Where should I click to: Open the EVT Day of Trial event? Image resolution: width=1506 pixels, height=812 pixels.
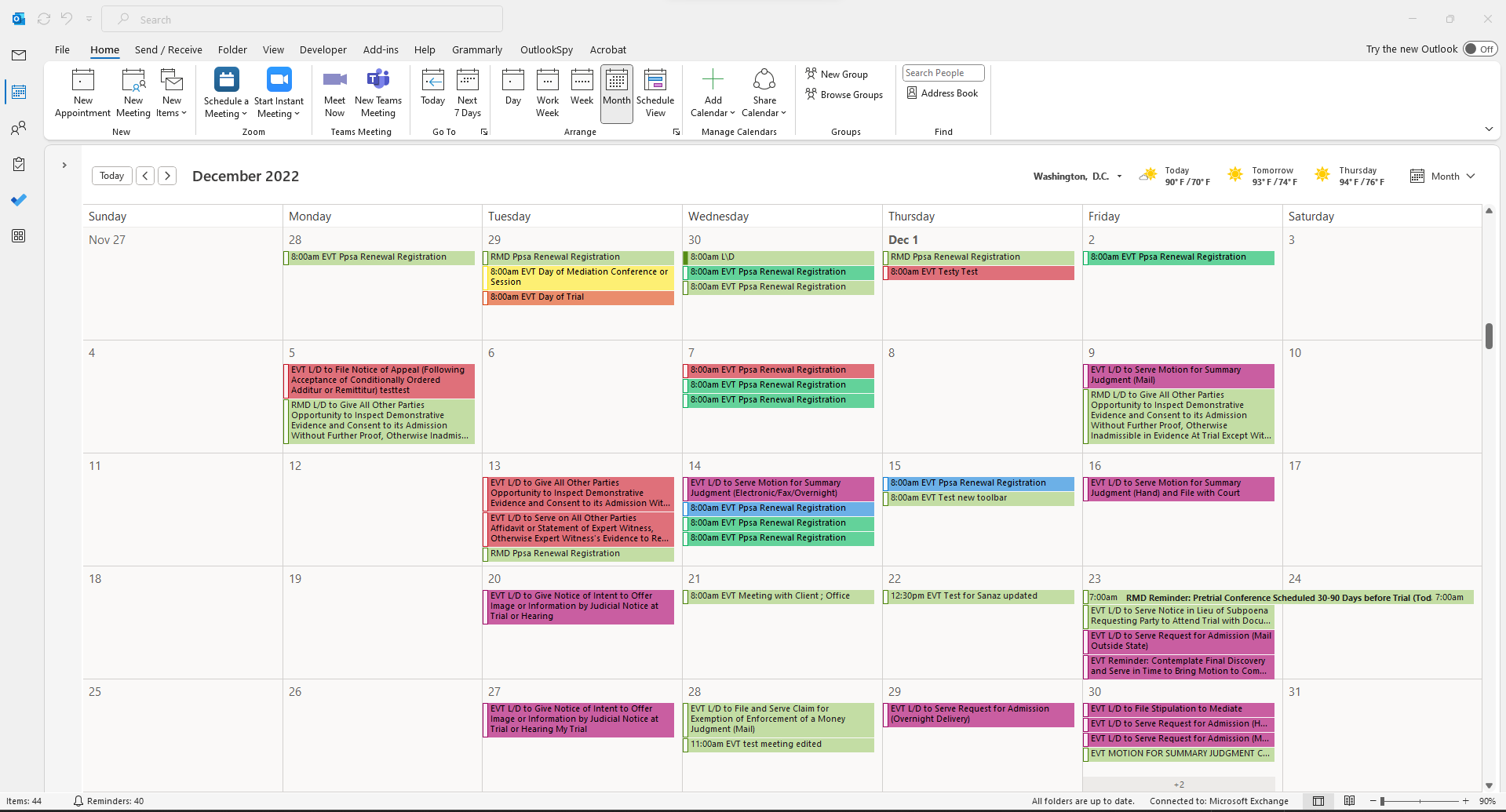[578, 297]
